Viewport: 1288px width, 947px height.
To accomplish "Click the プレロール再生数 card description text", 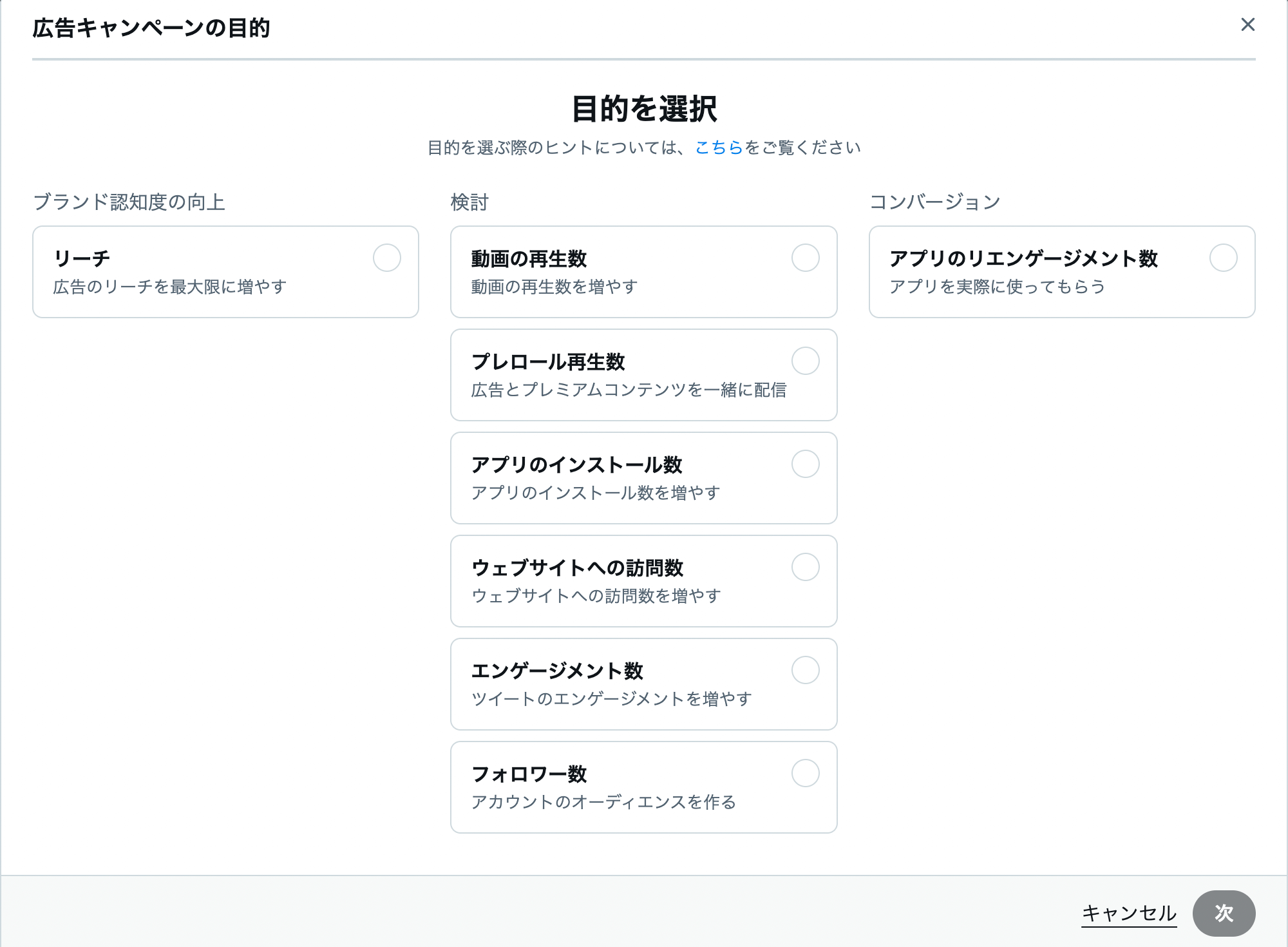I will 628,390.
